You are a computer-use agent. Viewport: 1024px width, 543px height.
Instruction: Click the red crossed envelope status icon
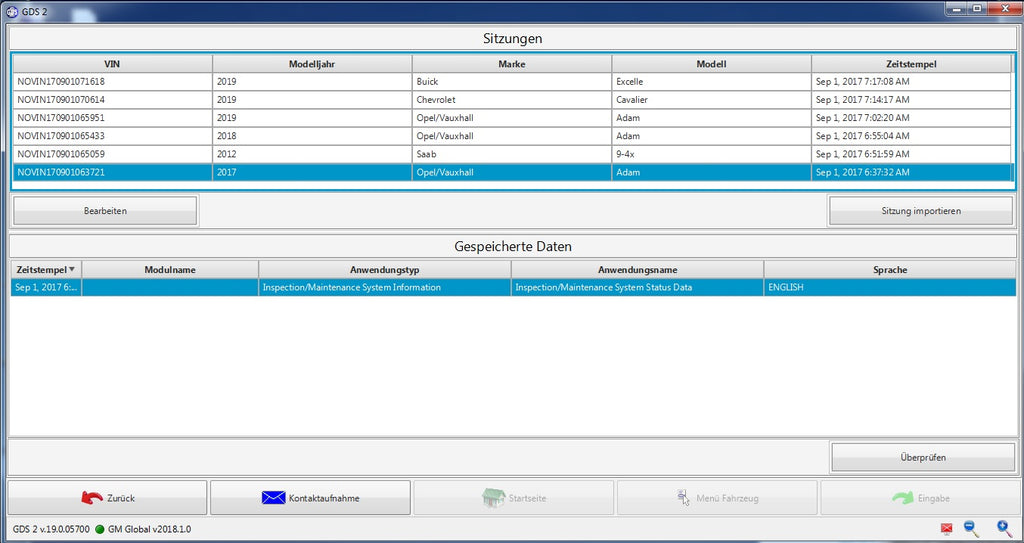[946, 529]
